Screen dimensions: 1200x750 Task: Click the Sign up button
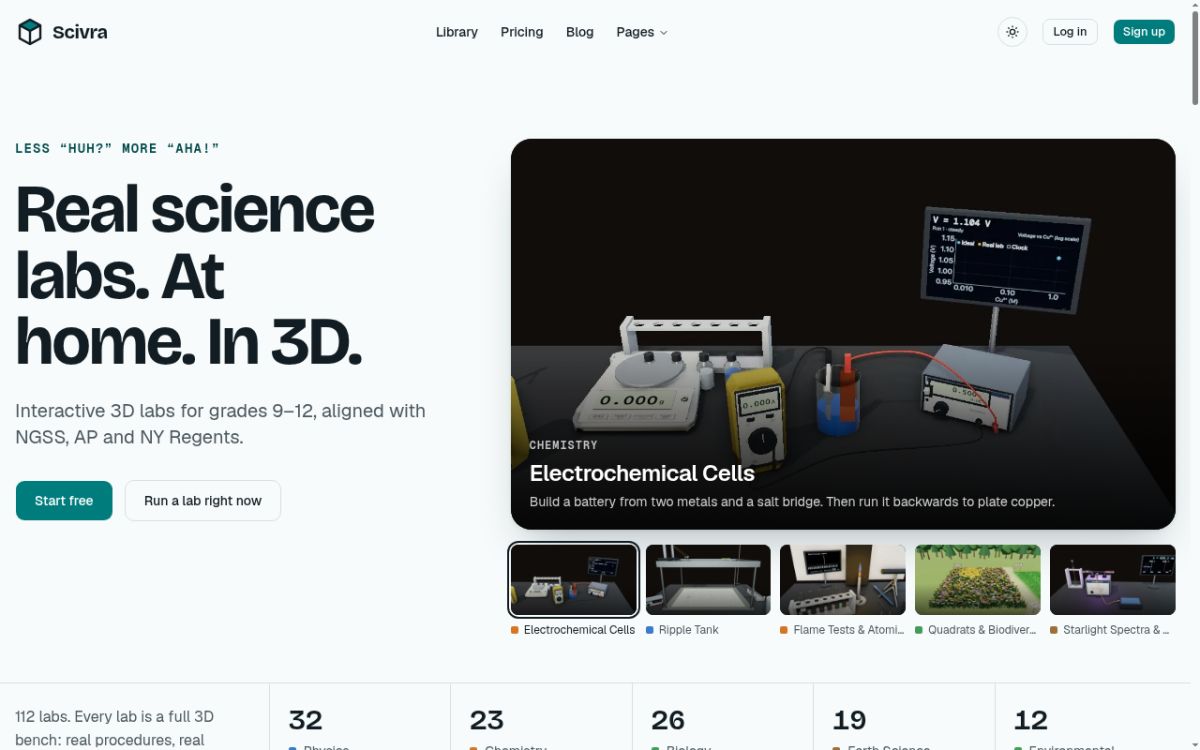1143,32
